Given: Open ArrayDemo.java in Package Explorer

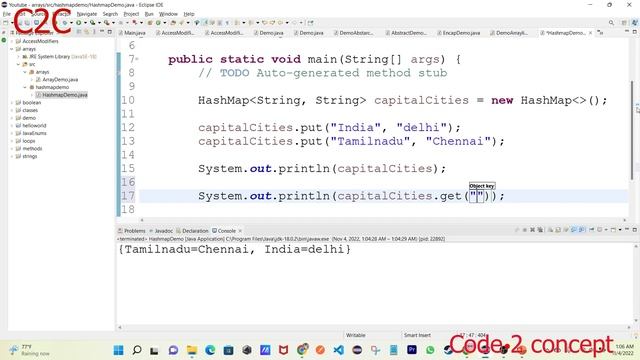Looking at the screenshot, I should (60, 80).
